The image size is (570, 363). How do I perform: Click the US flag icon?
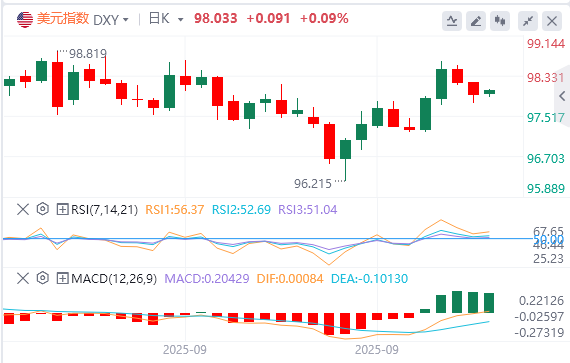point(25,19)
